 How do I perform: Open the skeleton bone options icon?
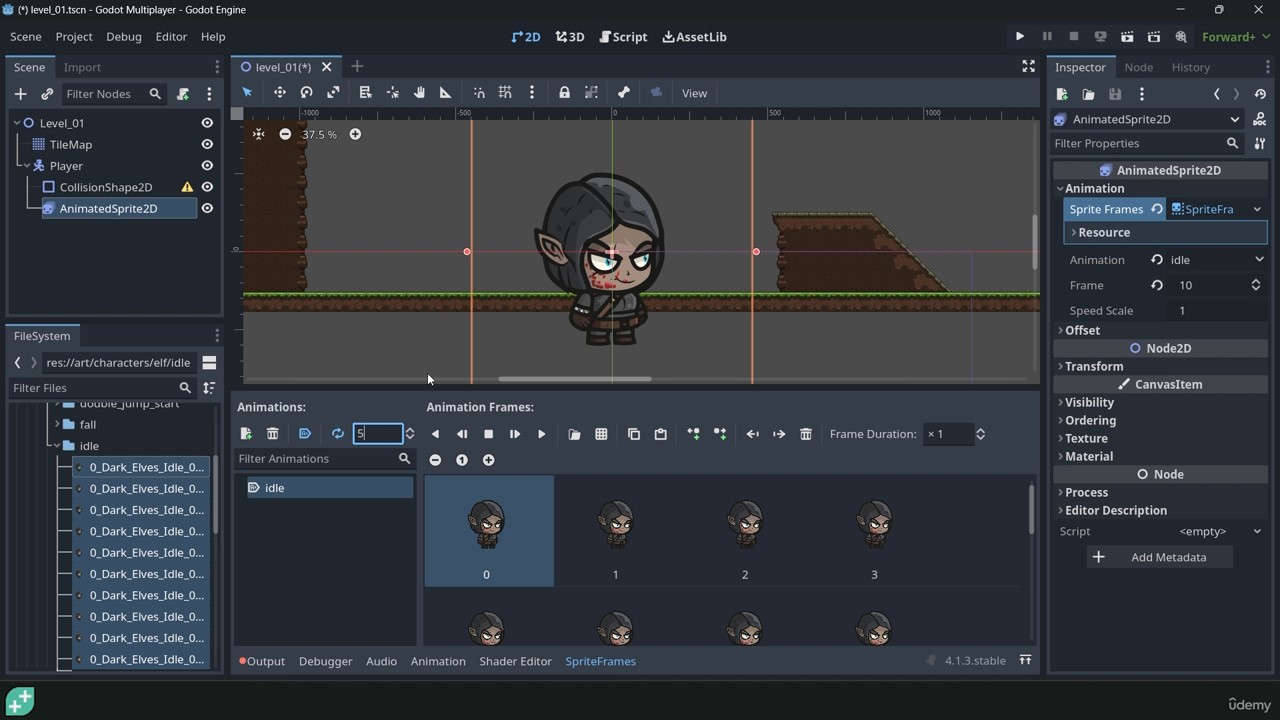[x=623, y=93]
